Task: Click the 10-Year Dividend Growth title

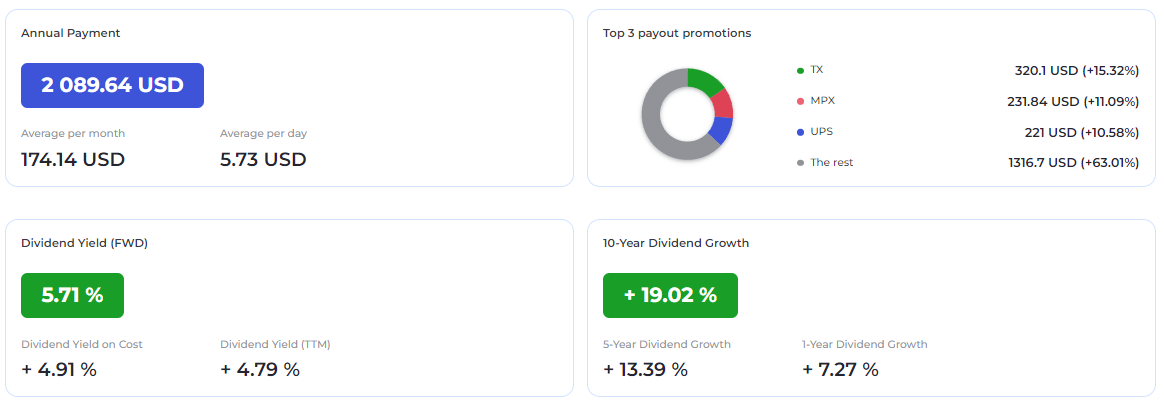Action: tap(676, 243)
